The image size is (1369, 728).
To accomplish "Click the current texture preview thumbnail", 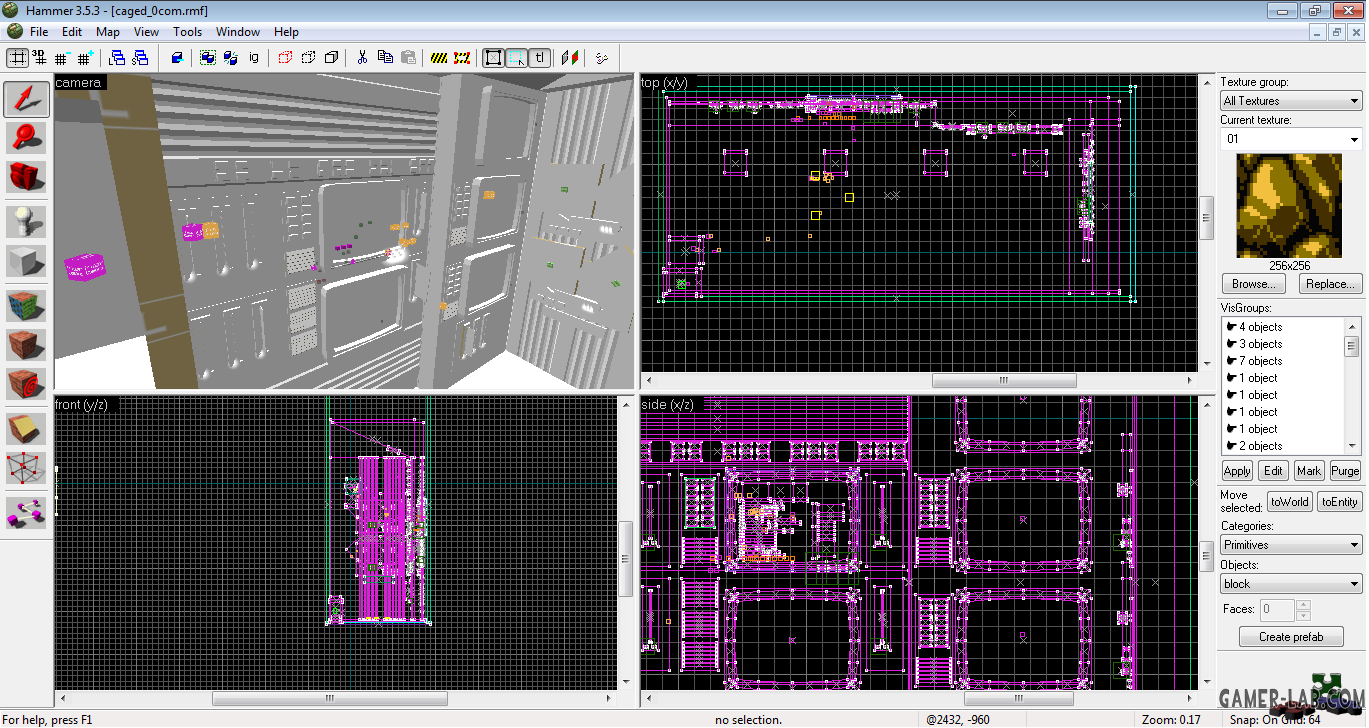I will tap(1289, 205).
